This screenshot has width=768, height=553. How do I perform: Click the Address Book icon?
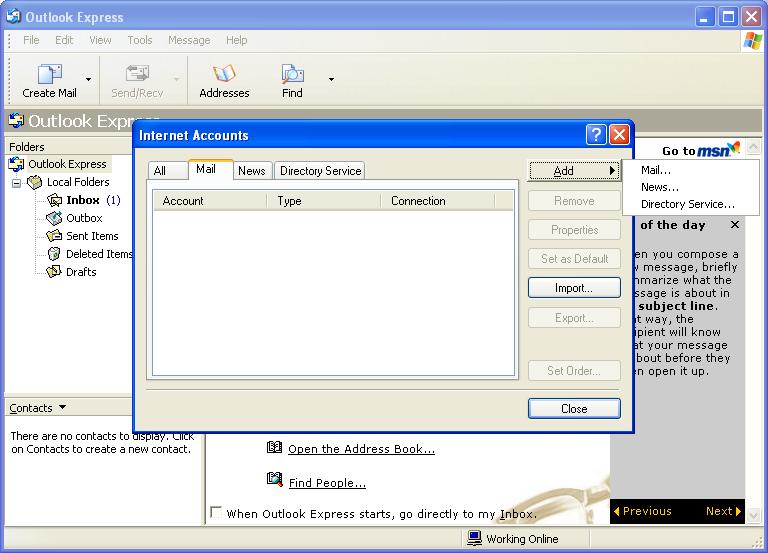click(x=274, y=447)
